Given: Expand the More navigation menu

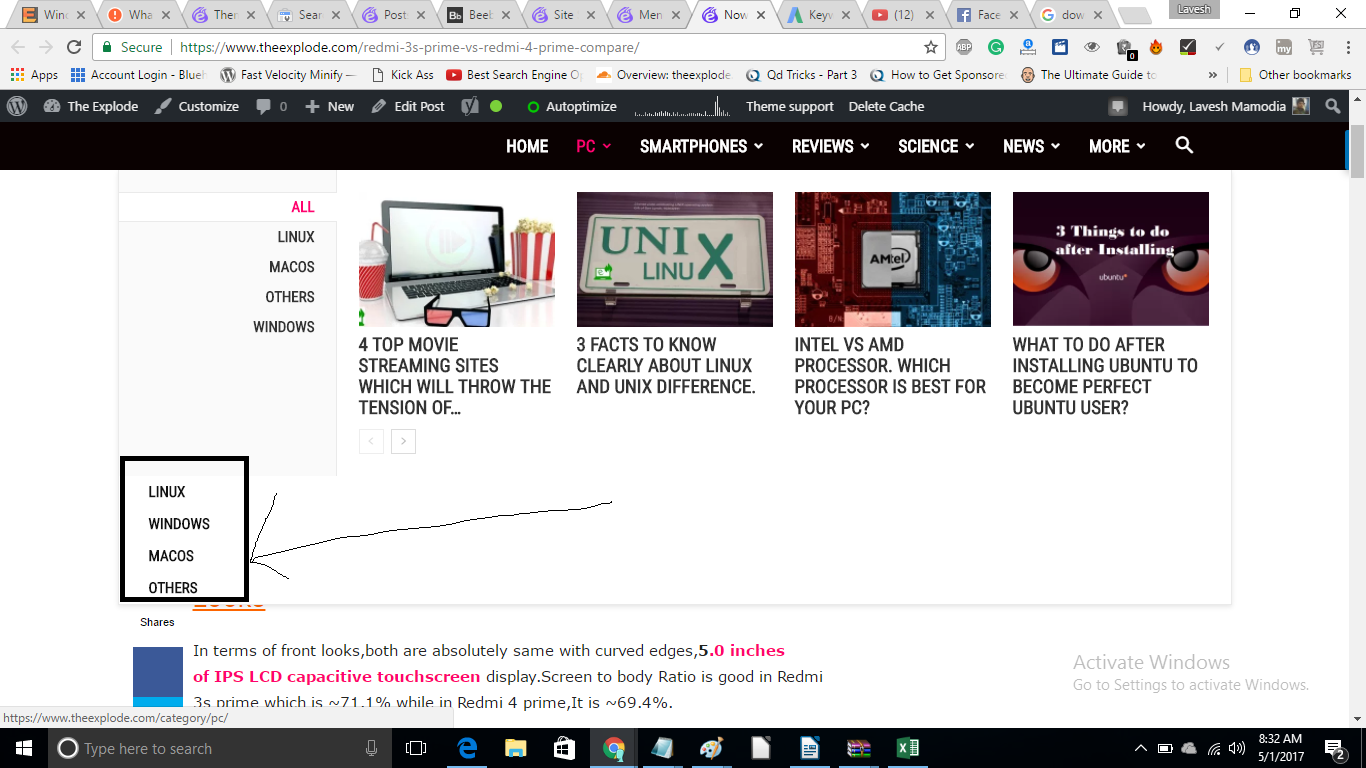Looking at the screenshot, I should click(1117, 146).
